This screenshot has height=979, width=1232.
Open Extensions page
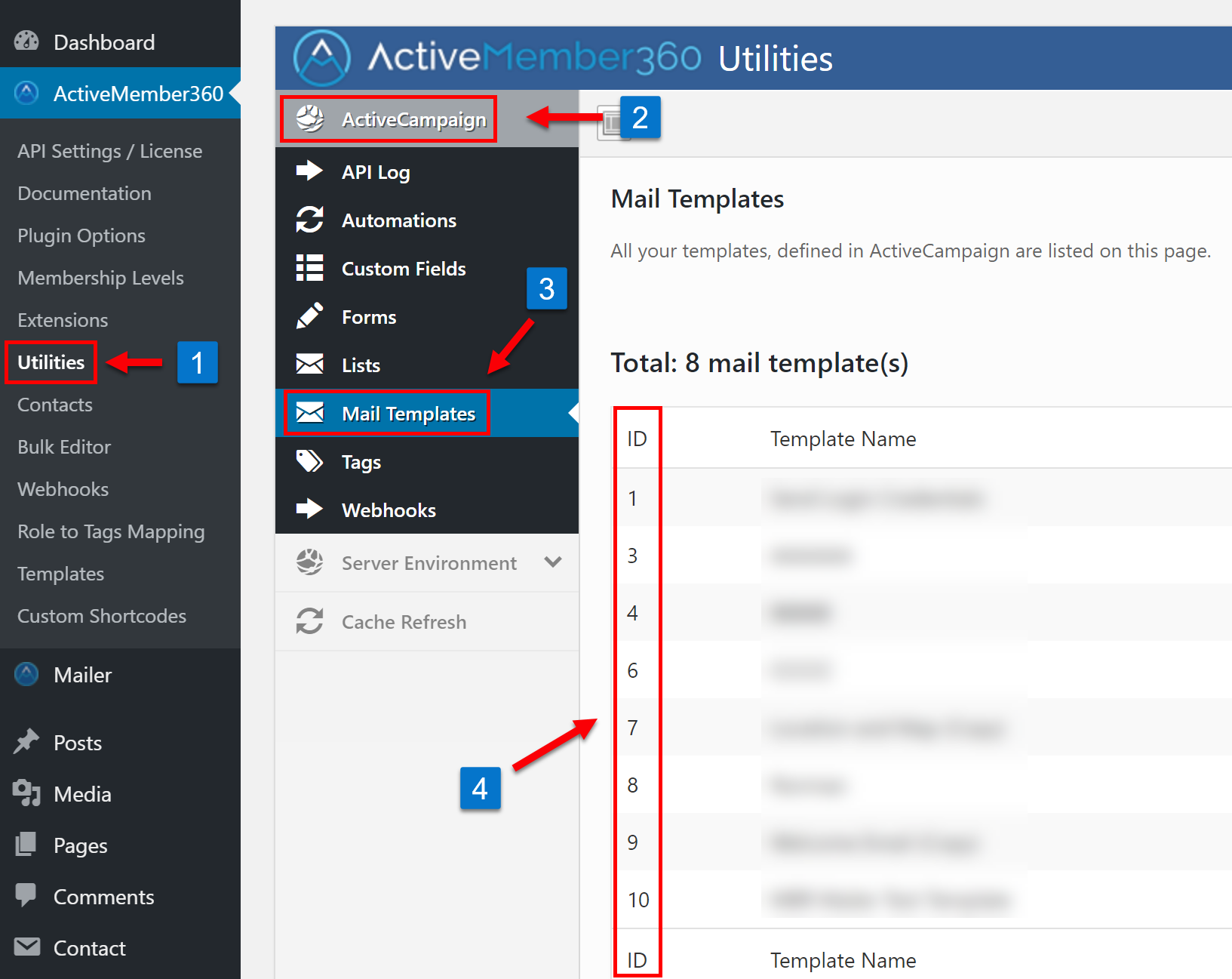coord(63,320)
